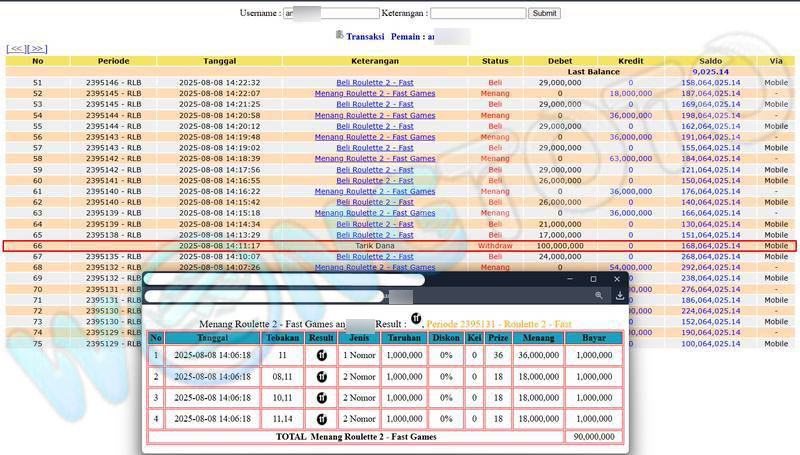Click the 18,000,000 Kredit value in row 52
This screenshot has width=800, height=455.
tap(630, 93)
